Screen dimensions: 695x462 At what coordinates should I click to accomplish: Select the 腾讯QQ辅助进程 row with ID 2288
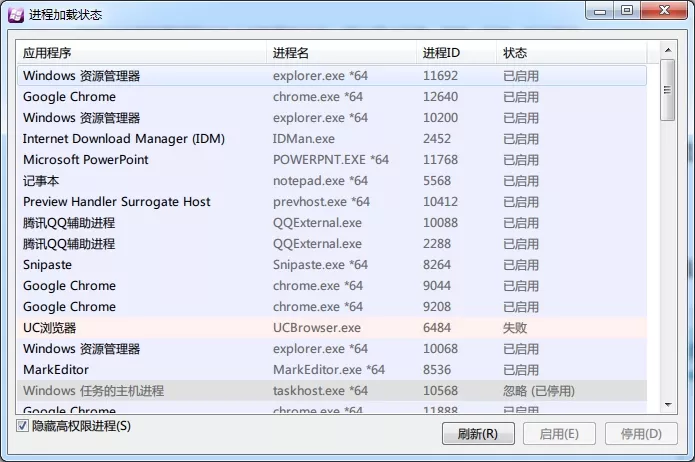(332, 244)
